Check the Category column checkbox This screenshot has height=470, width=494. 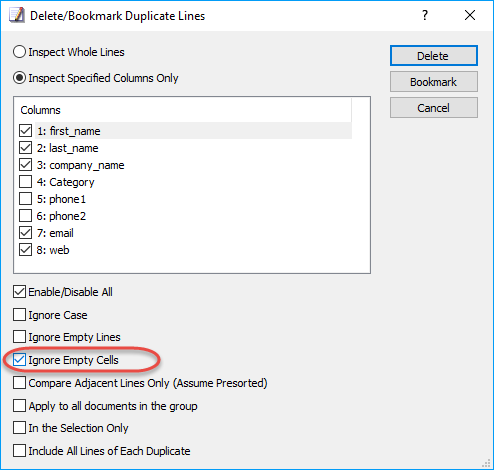pos(26,182)
